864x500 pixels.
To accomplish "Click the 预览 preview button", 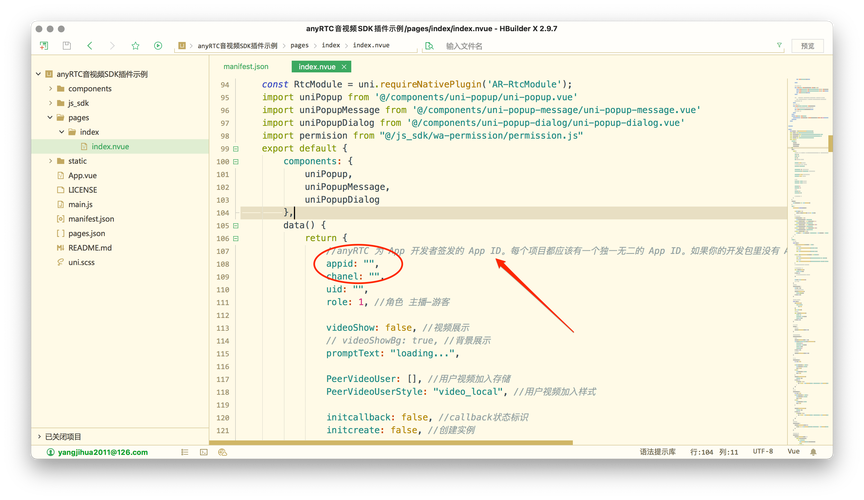I will tap(807, 46).
